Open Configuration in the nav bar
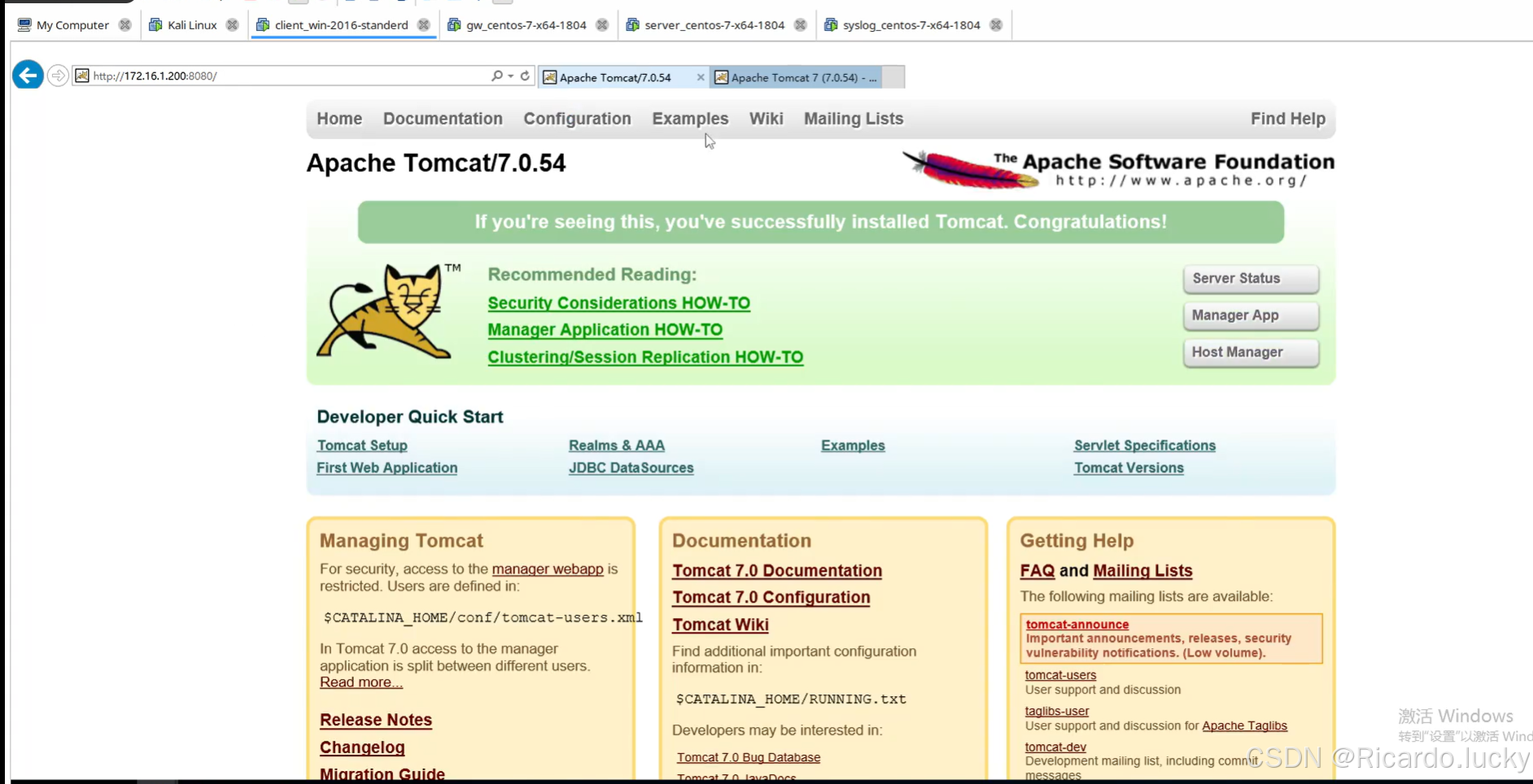Viewport: 1533px width, 784px height. [577, 119]
